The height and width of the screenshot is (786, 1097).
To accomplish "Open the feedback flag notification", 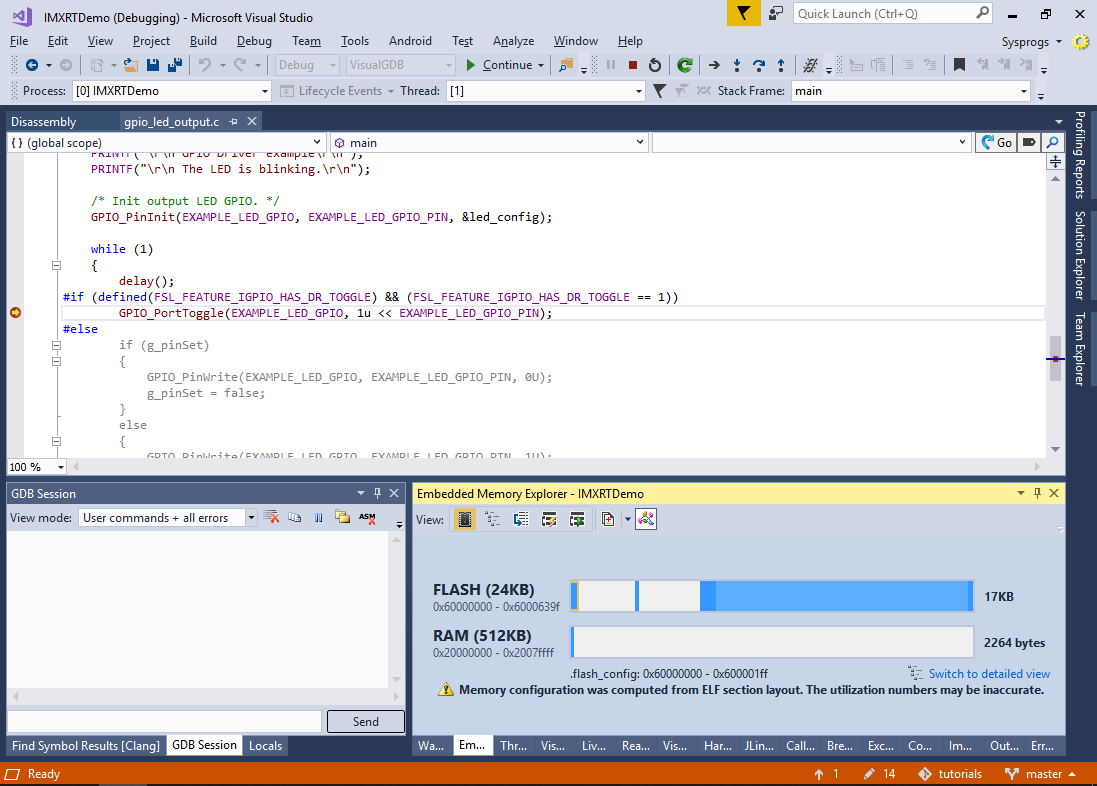I will (x=743, y=13).
